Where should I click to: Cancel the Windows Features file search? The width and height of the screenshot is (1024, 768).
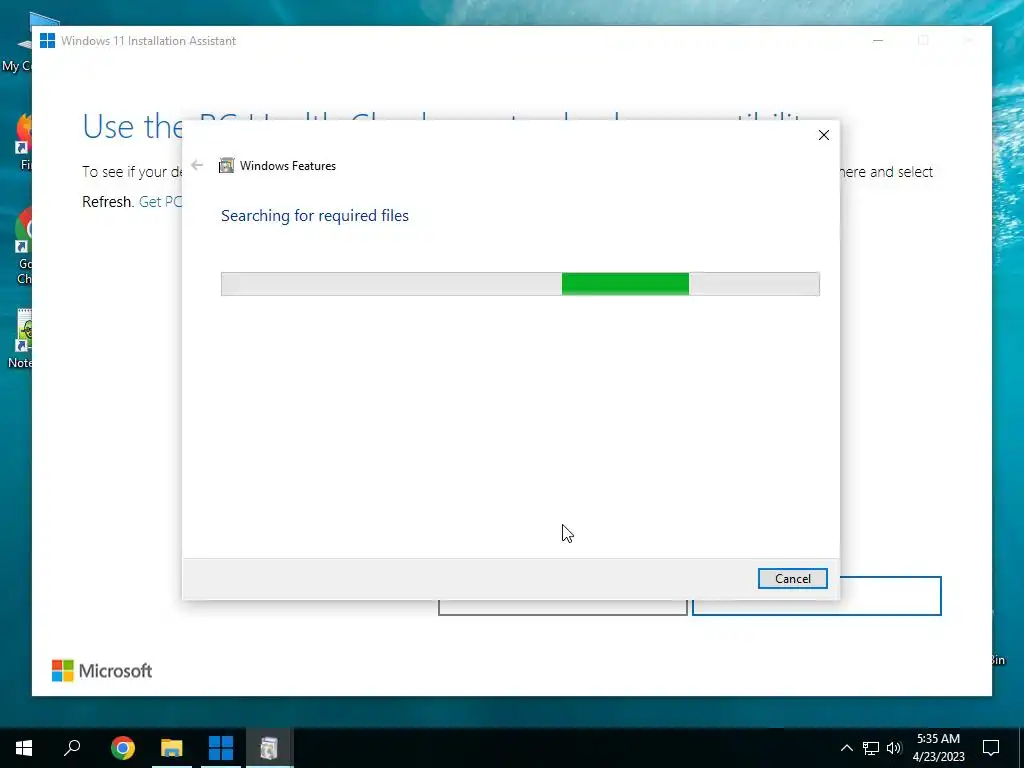click(792, 579)
